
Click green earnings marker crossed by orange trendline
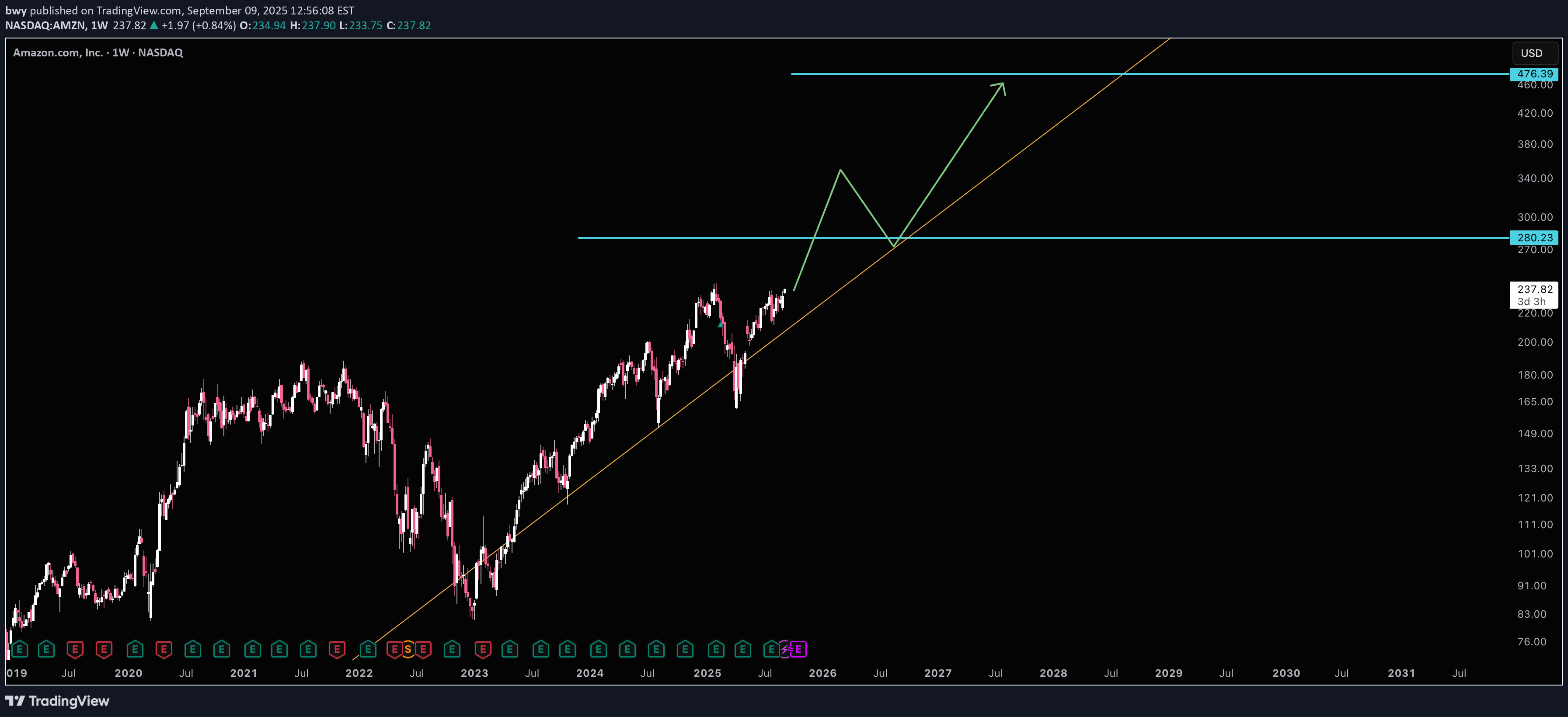pos(368,649)
